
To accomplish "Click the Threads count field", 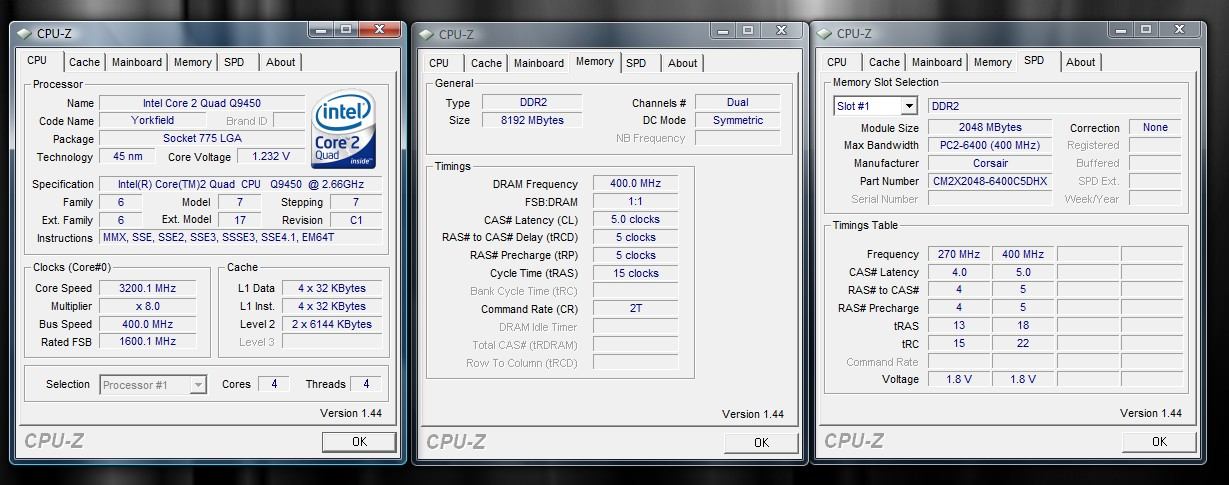I will point(366,384).
